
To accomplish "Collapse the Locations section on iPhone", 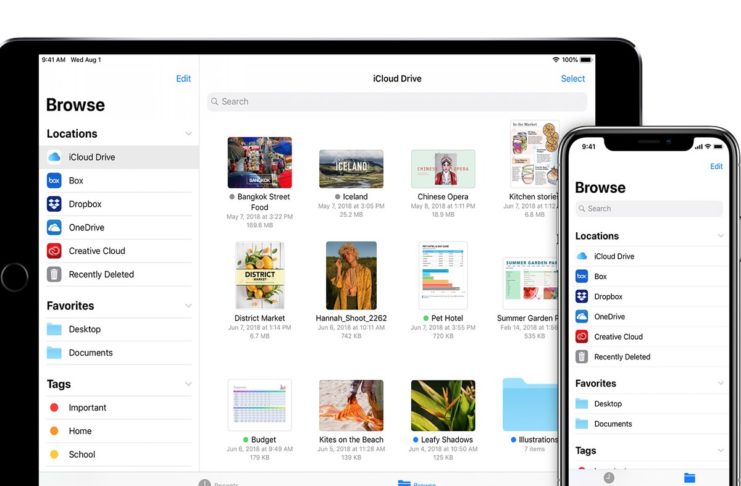I will pos(721,236).
